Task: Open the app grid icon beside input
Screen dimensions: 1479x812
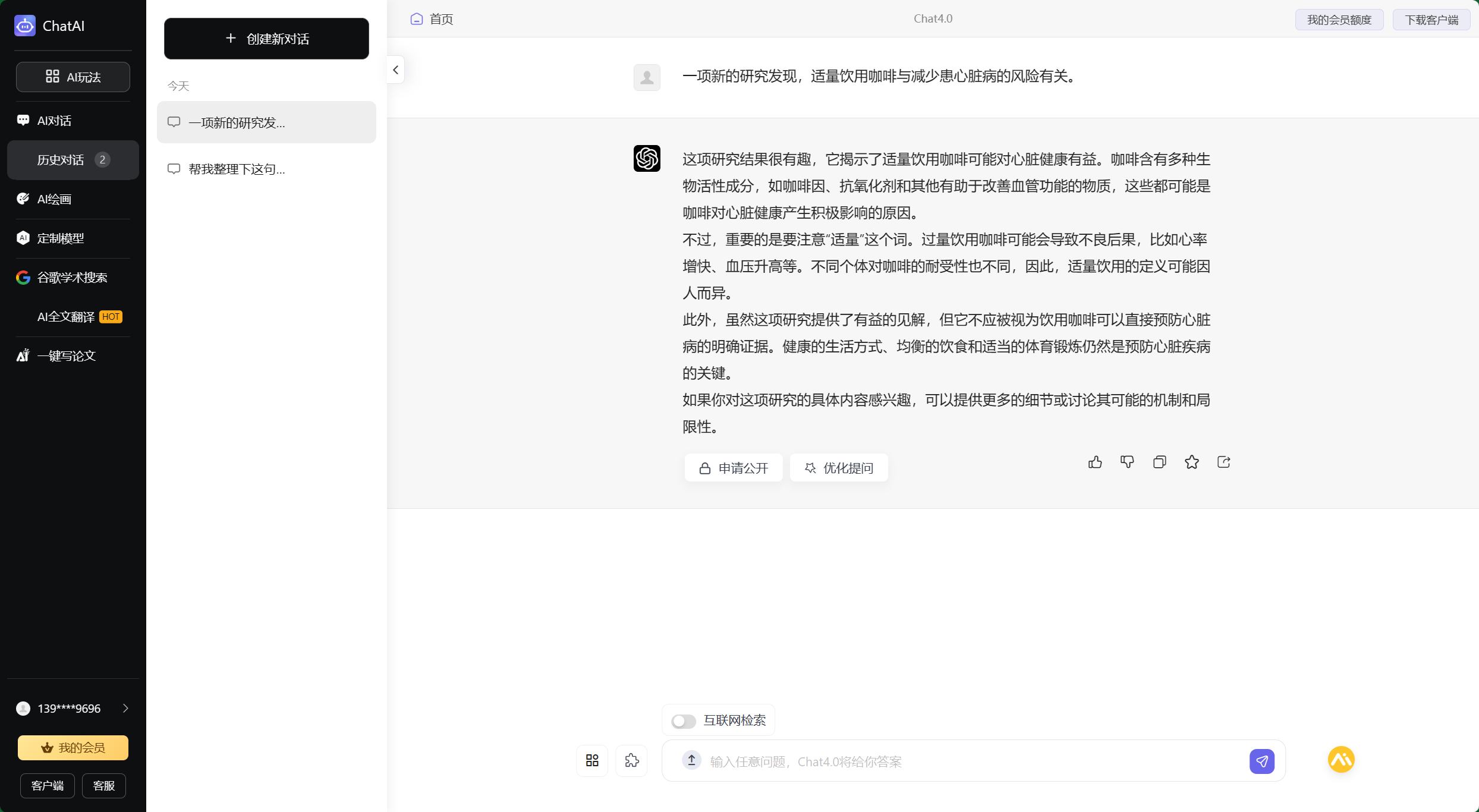Action: (591, 761)
